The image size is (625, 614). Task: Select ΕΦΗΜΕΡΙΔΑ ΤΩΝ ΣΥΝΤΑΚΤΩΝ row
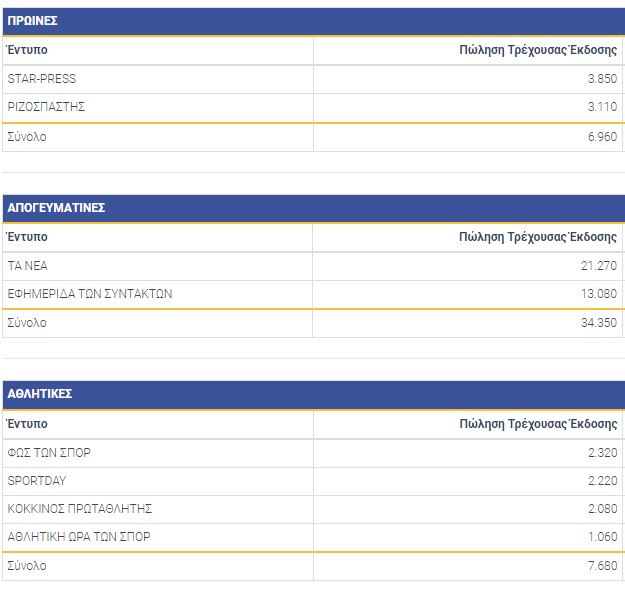coord(90,294)
